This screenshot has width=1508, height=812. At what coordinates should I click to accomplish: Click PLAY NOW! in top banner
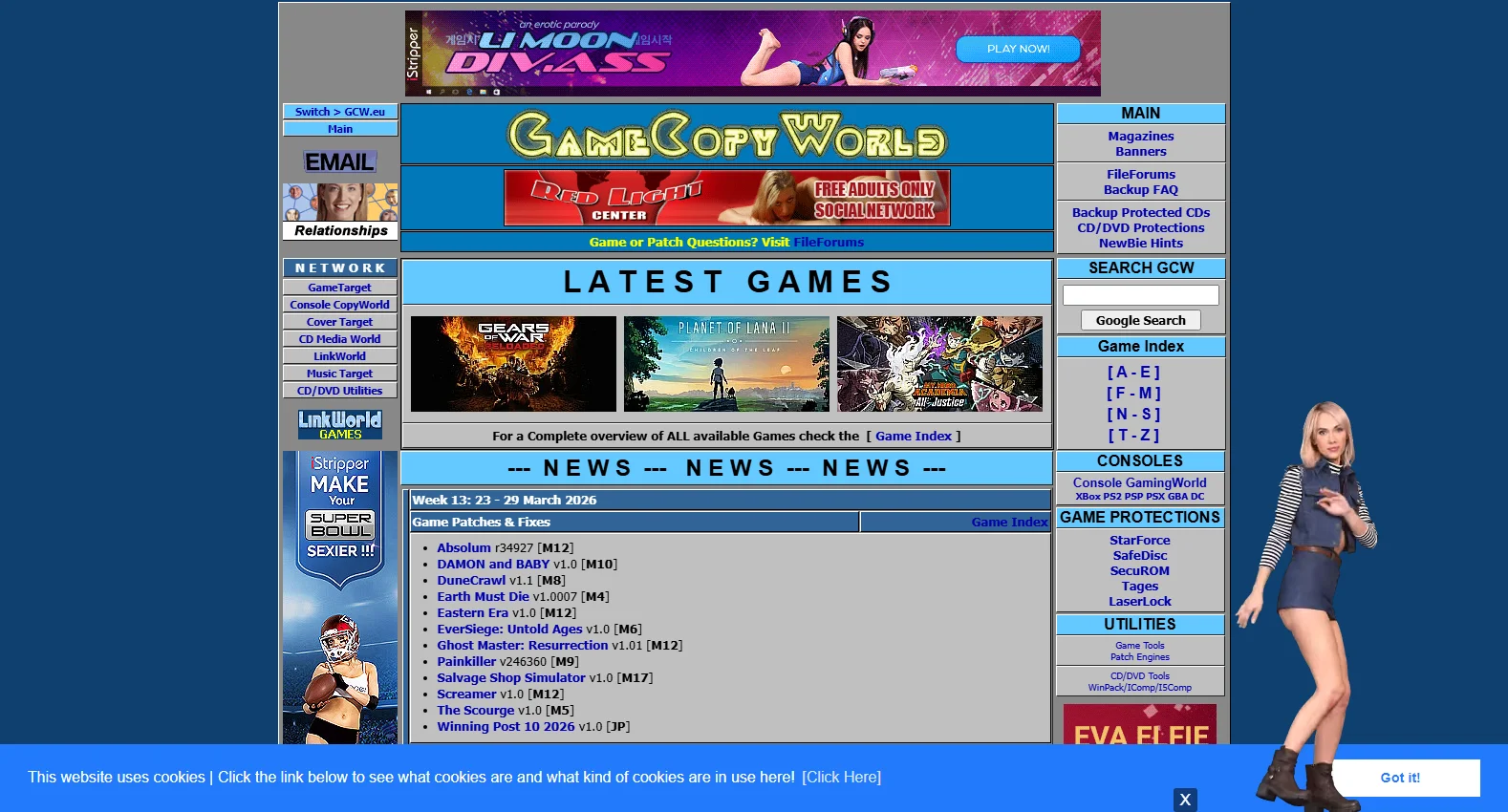coord(1018,49)
